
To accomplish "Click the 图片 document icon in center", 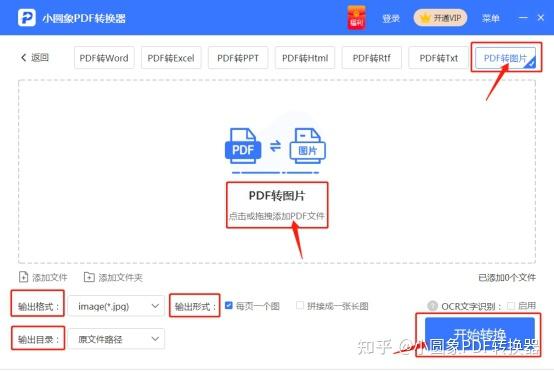I will (307, 146).
